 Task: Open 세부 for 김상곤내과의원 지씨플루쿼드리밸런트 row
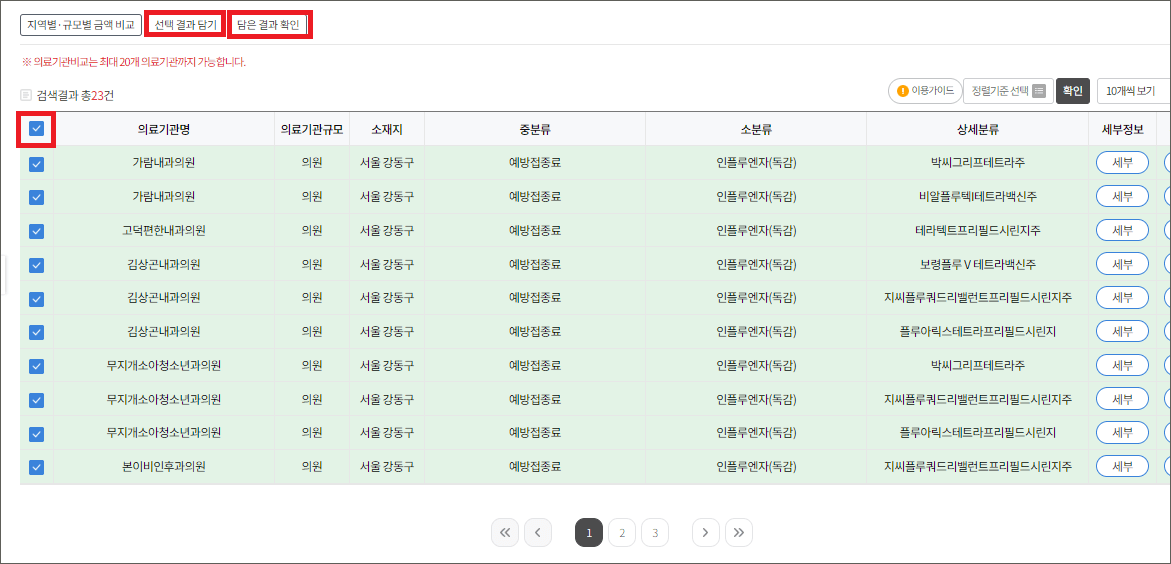coord(1122,297)
